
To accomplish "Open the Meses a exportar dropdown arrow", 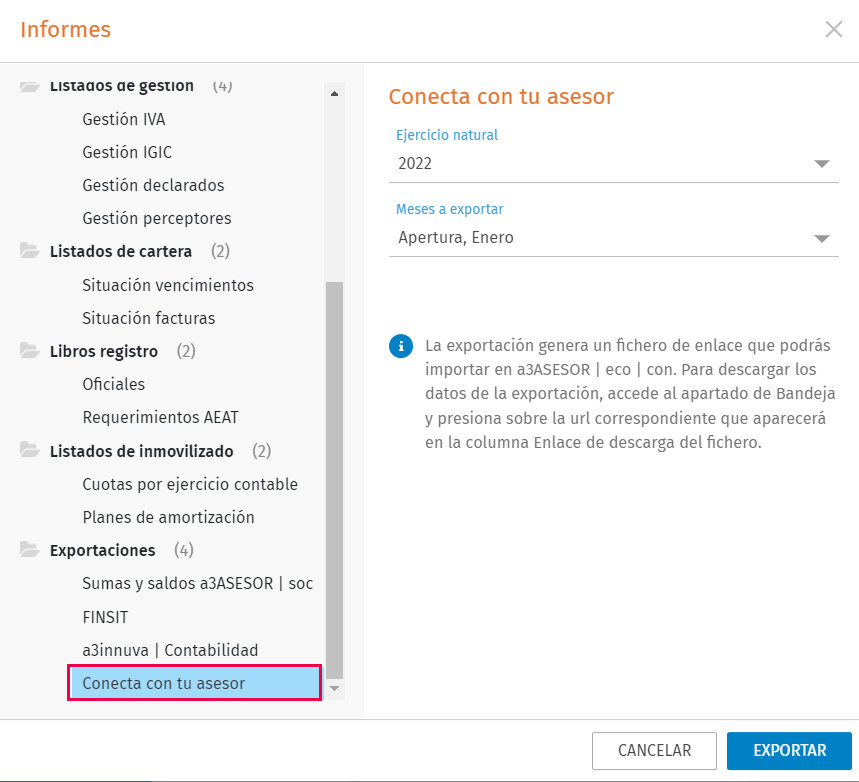I will (x=822, y=238).
